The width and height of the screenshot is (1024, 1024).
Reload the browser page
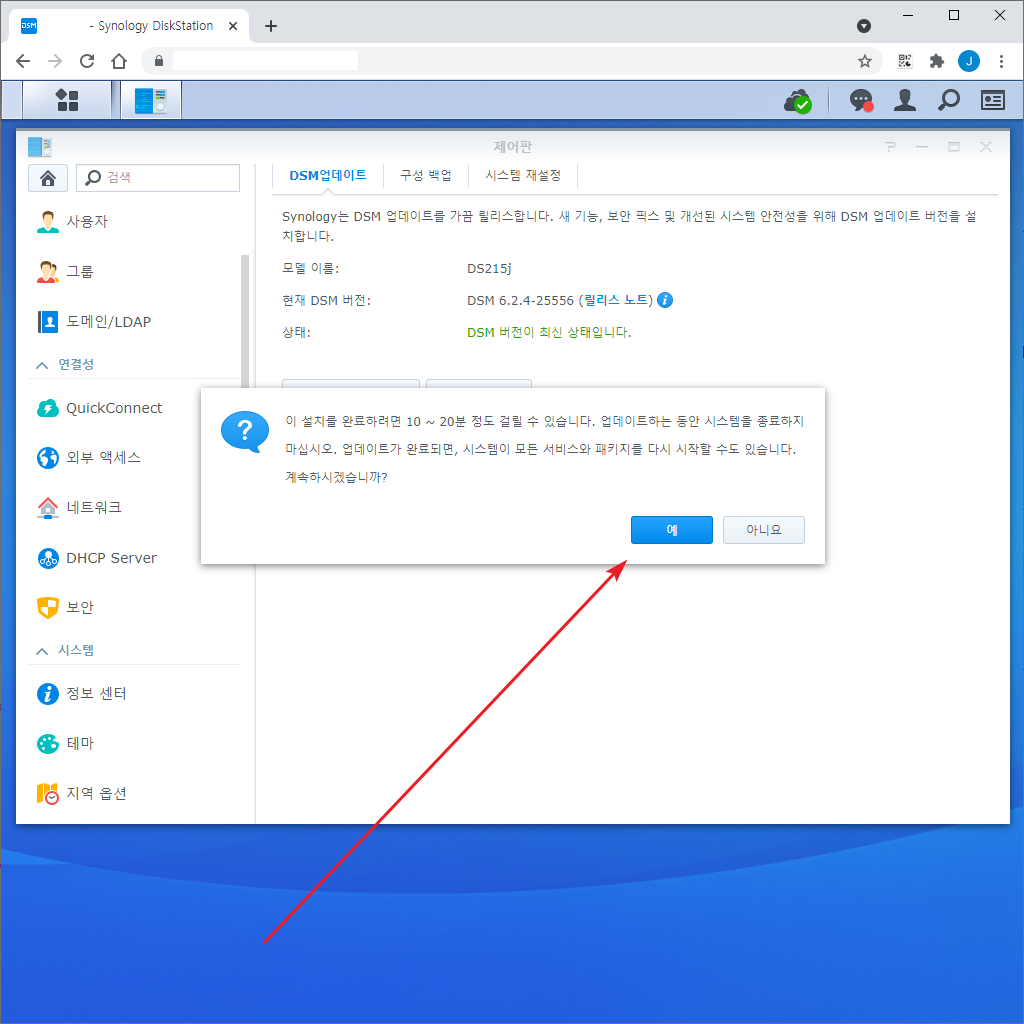coord(87,61)
